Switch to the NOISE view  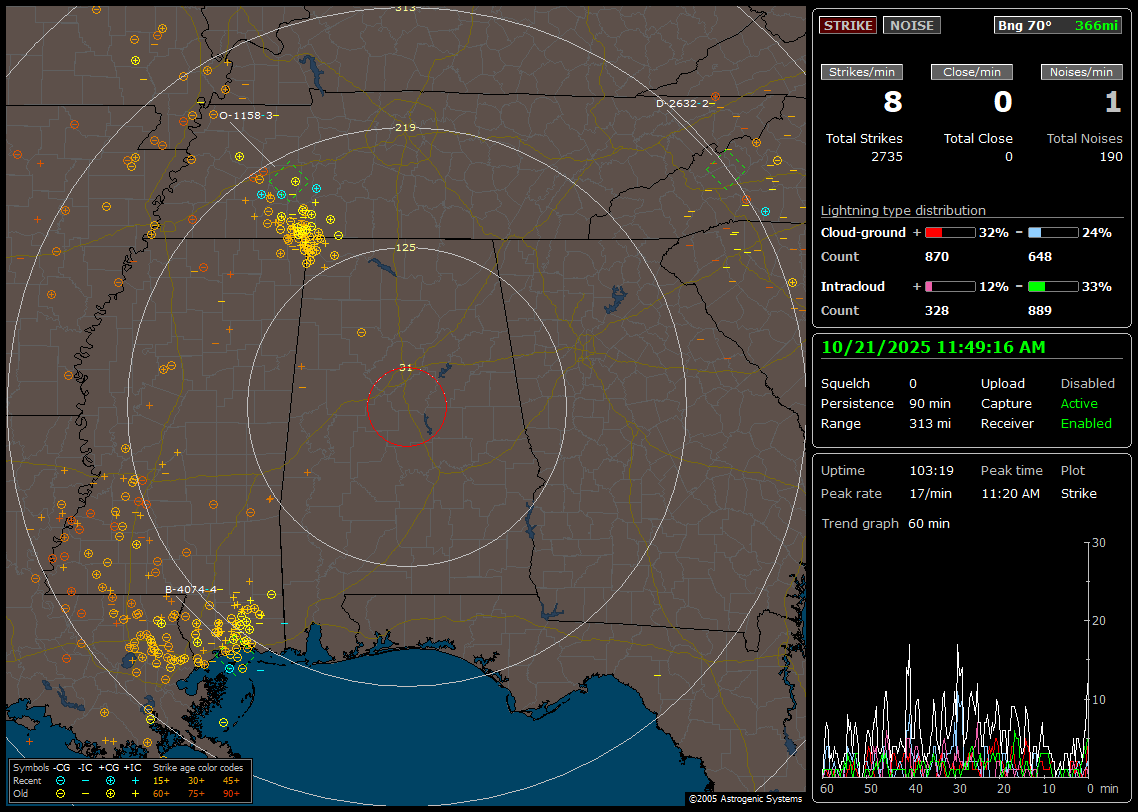[x=911, y=25]
